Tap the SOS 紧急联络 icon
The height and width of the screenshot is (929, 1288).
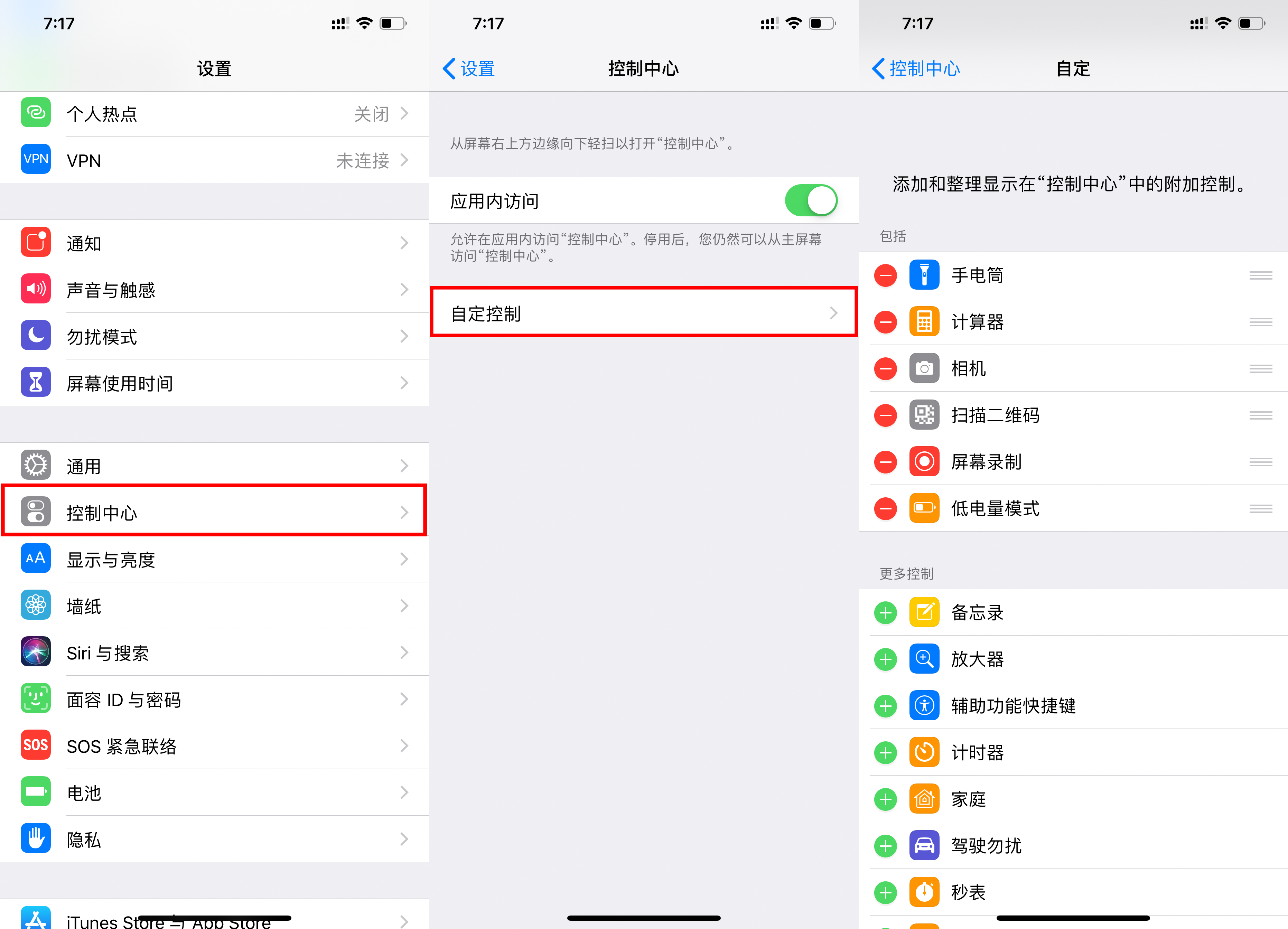pos(36,745)
